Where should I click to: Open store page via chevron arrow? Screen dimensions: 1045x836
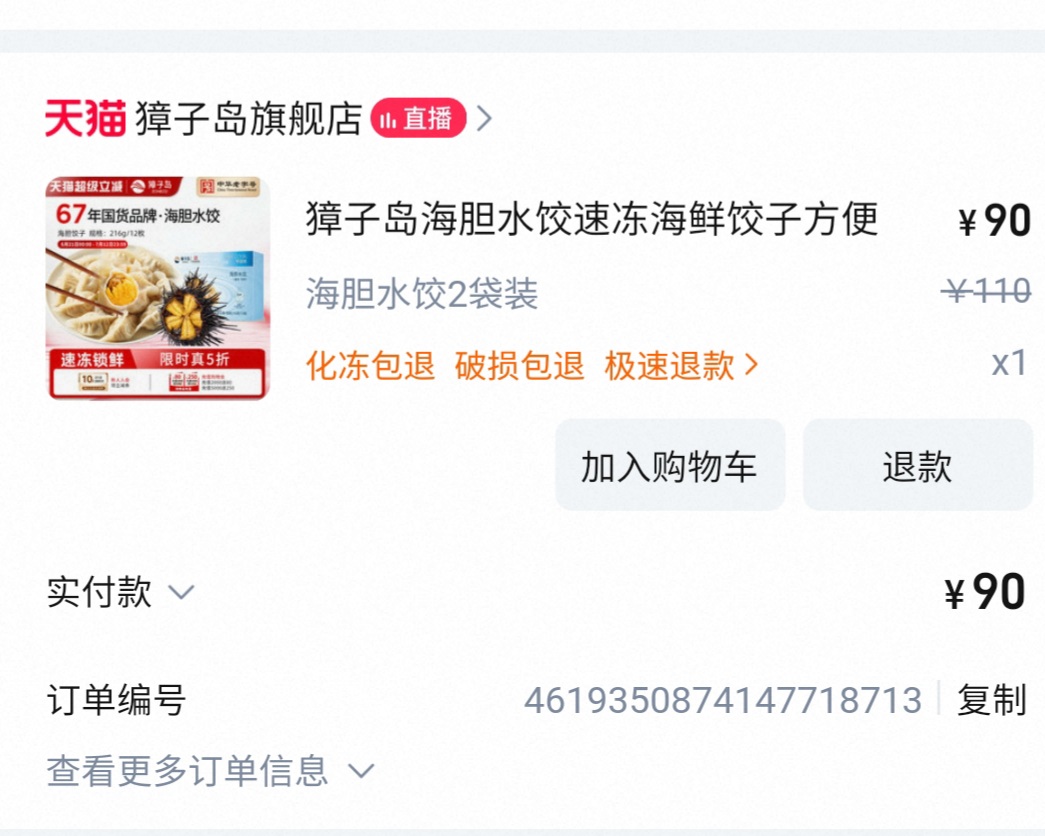pyautogui.click(x=485, y=119)
